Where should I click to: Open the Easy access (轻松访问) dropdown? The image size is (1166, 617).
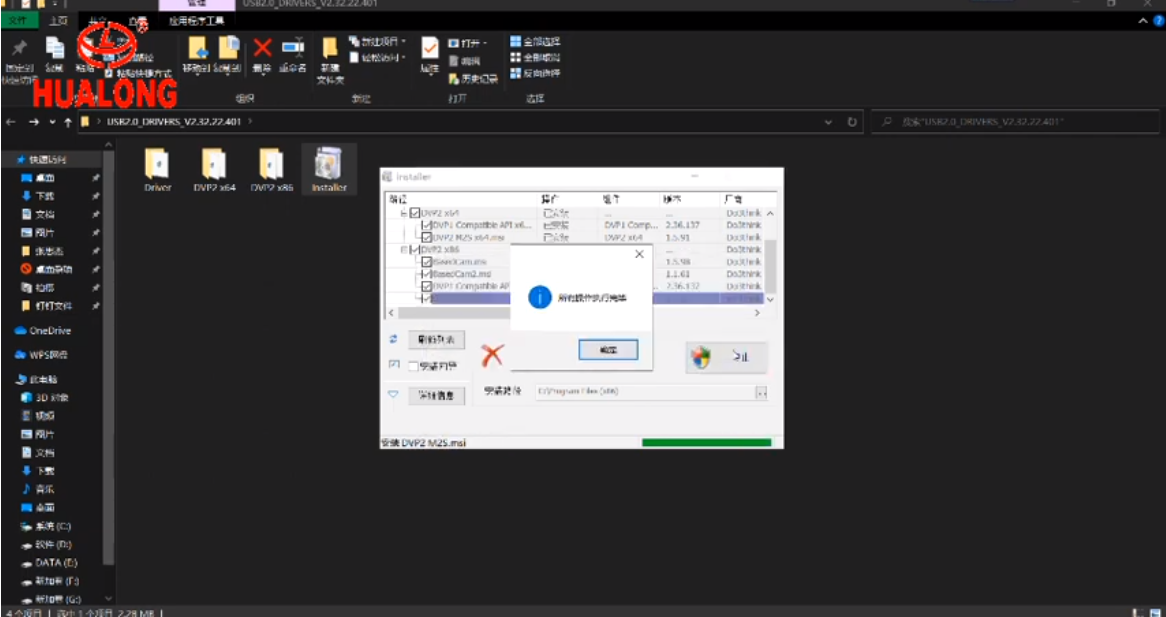[378, 57]
